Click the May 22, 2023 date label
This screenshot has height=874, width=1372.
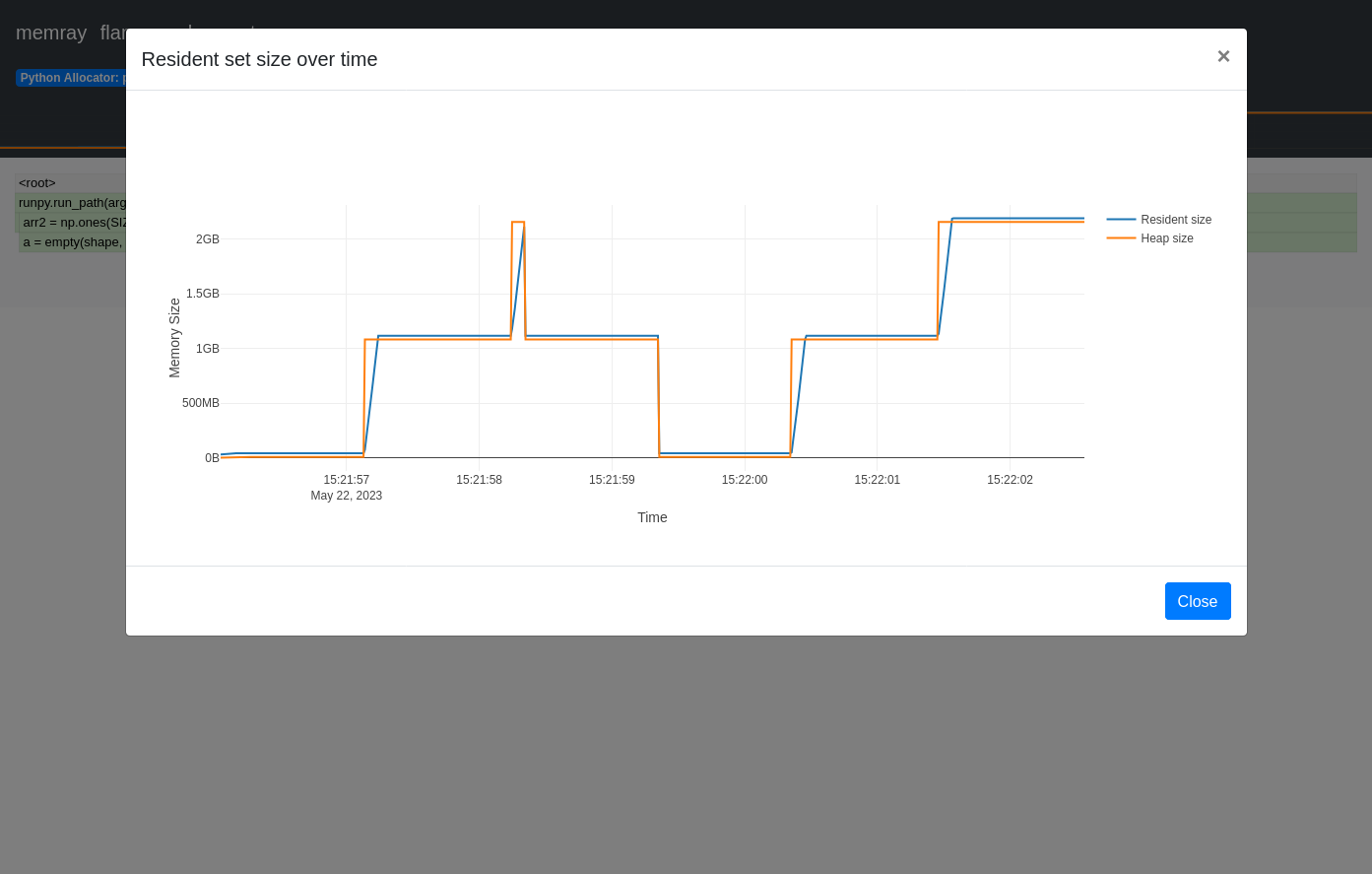click(346, 496)
